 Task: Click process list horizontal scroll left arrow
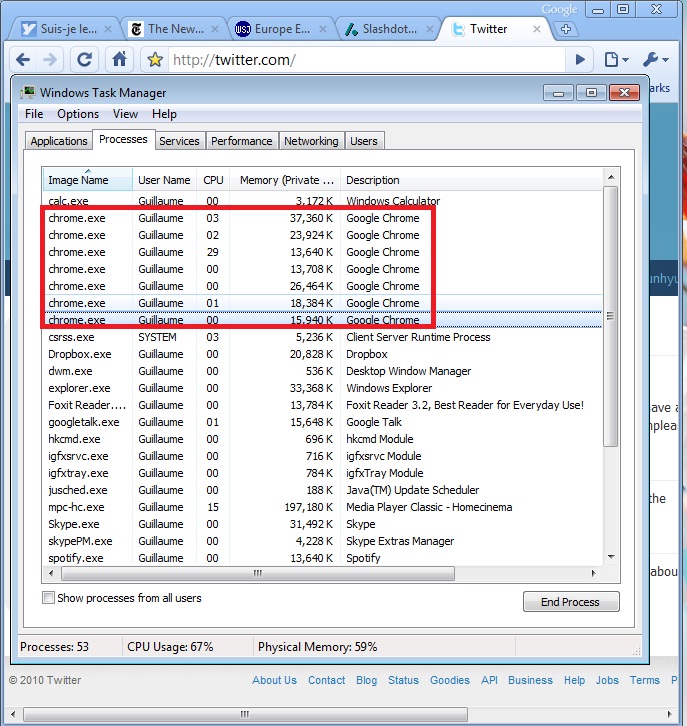pyautogui.click(x=51, y=573)
